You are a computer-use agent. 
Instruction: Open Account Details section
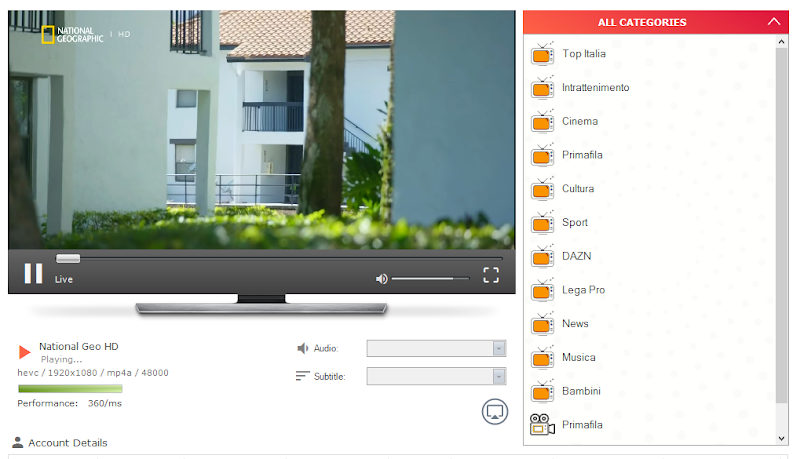pyautogui.click(x=68, y=443)
